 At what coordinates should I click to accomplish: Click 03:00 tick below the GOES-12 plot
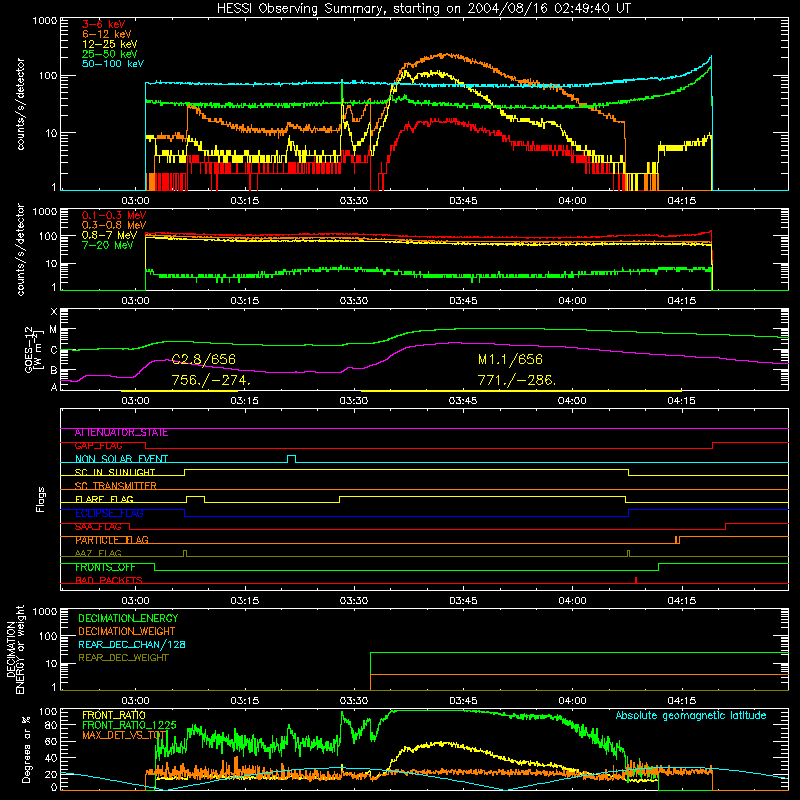point(135,401)
